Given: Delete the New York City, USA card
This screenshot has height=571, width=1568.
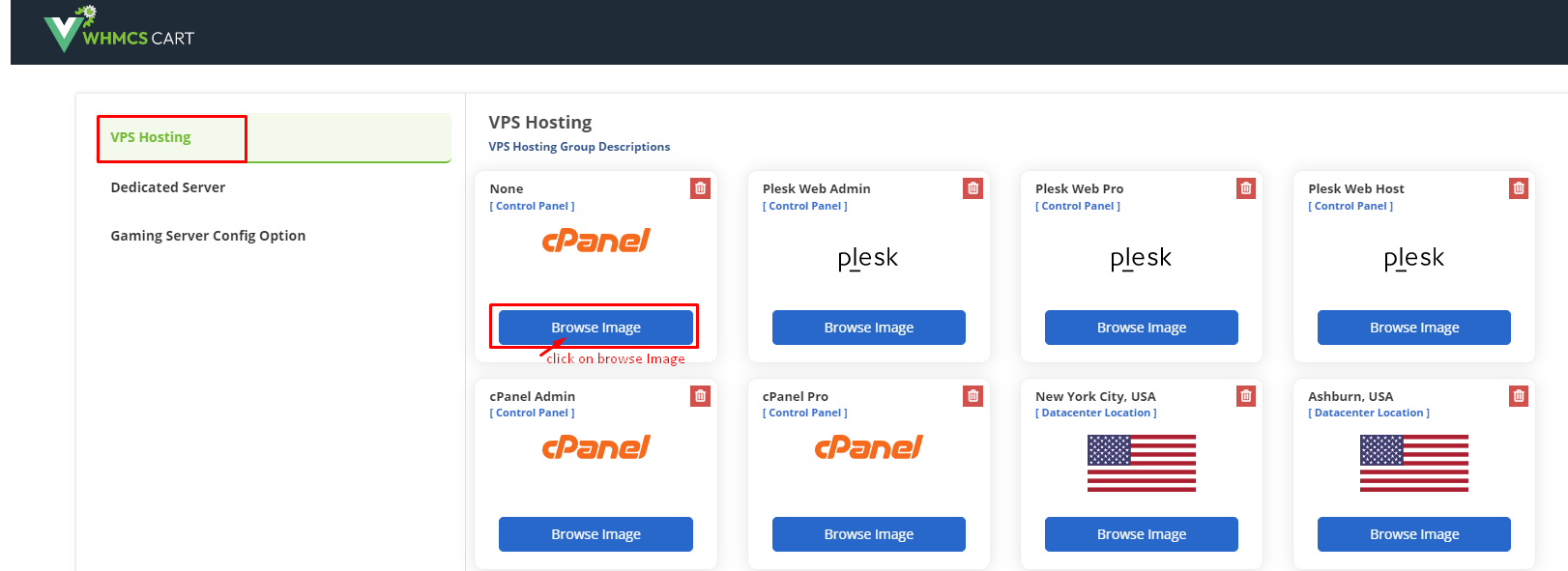Looking at the screenshot, I should point(1246,396).
